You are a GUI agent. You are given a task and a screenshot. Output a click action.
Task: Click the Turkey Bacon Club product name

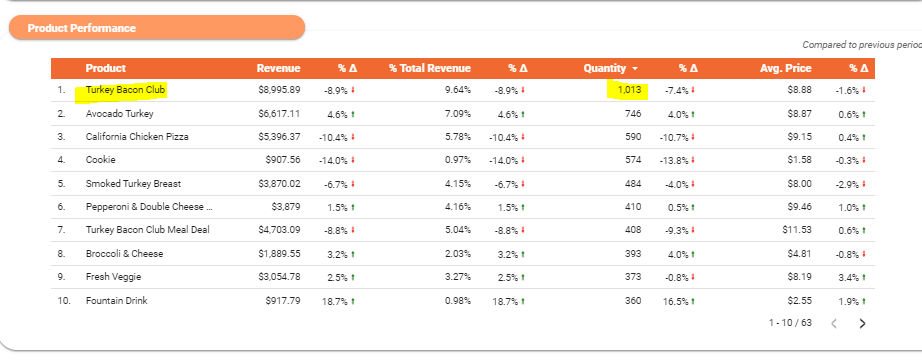click(x=125, y=91)
